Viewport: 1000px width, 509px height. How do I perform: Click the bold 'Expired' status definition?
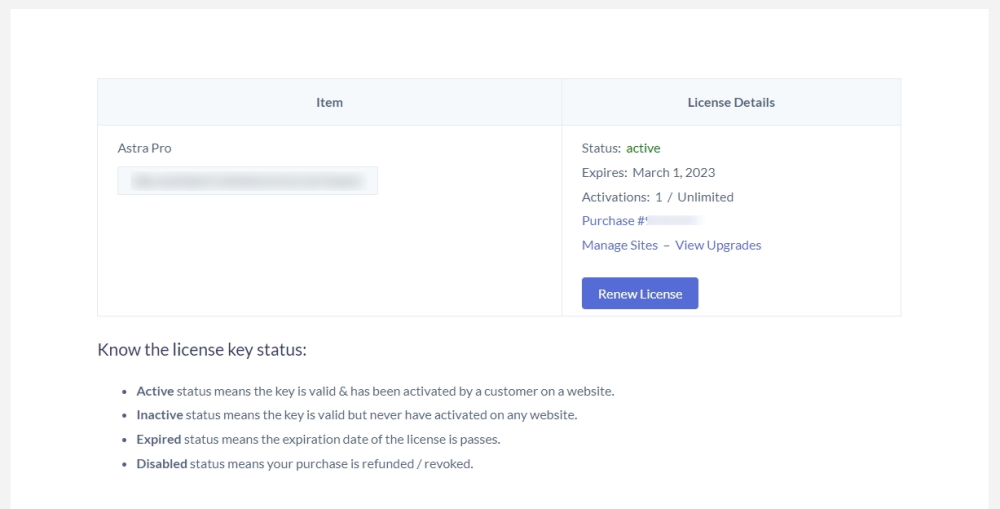click(x=159, y=439)
